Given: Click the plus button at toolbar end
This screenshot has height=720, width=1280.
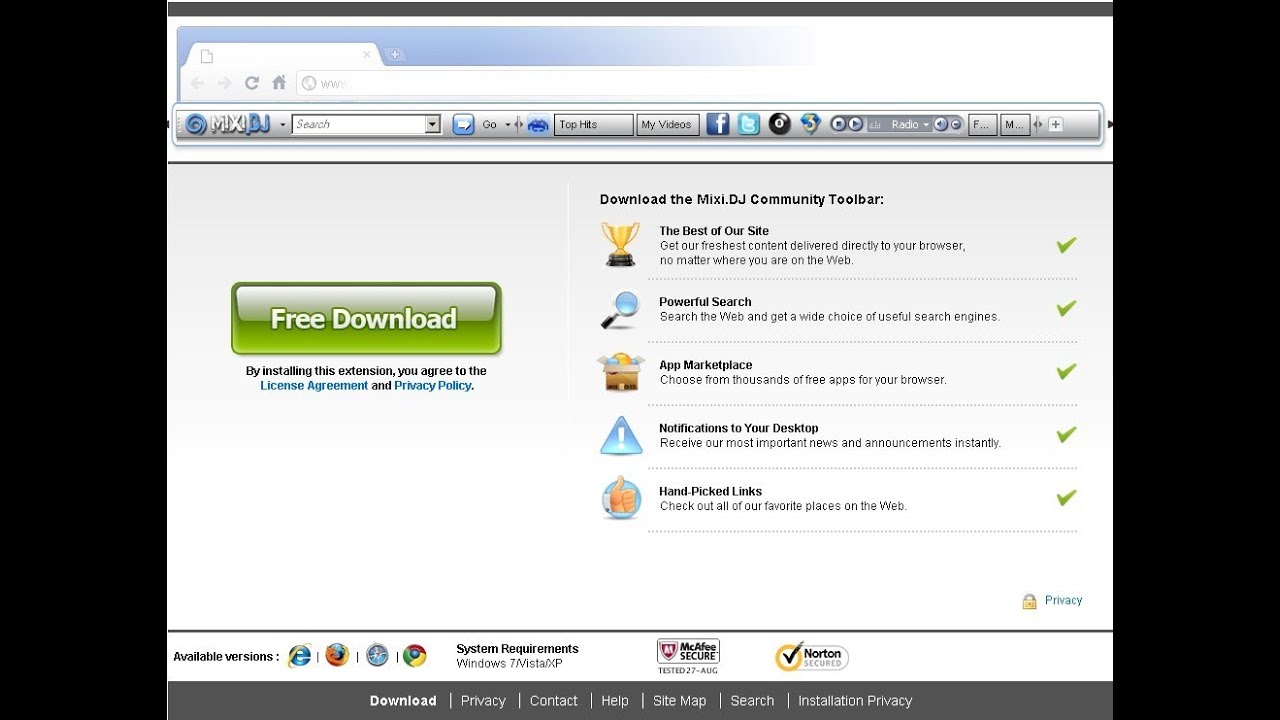Looking at the screenshot, I should tap(1055, 125).
